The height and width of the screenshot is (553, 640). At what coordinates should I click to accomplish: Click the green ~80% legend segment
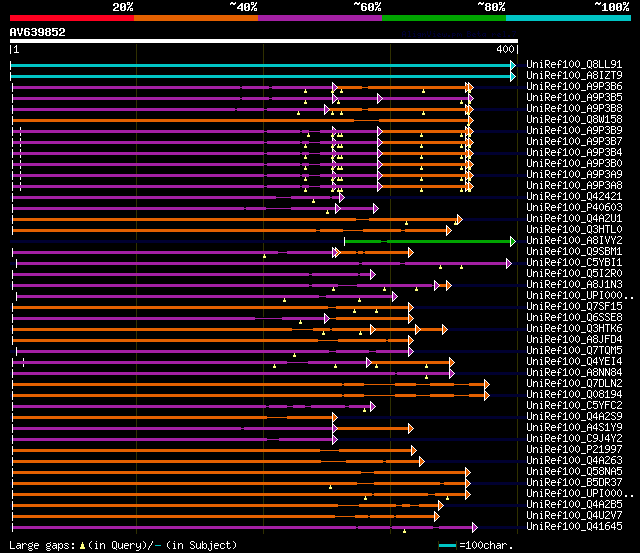pos(444,18)
